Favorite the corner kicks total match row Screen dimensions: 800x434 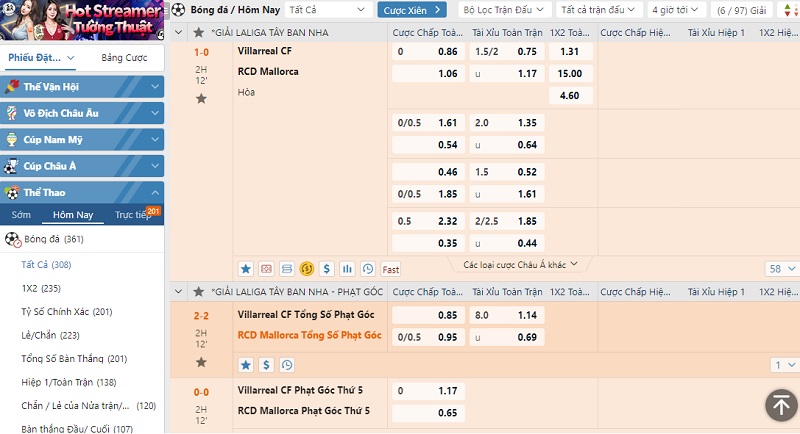click(245, 365)
